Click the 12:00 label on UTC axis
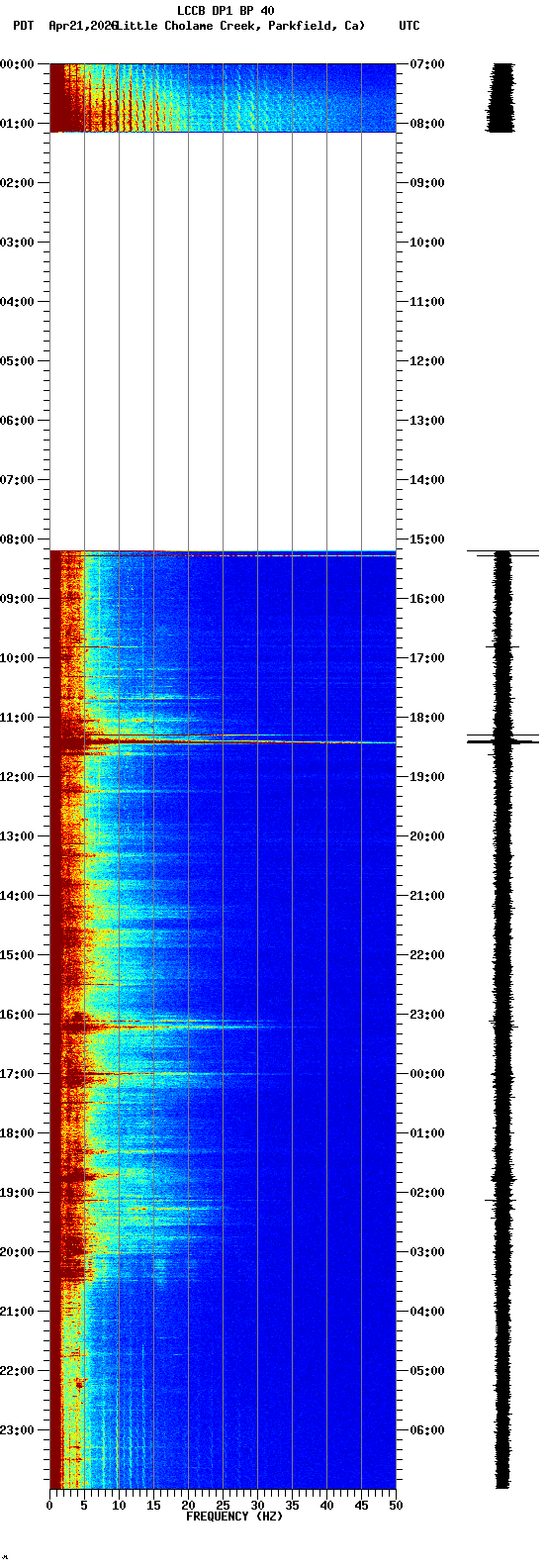 pos(427,361)
